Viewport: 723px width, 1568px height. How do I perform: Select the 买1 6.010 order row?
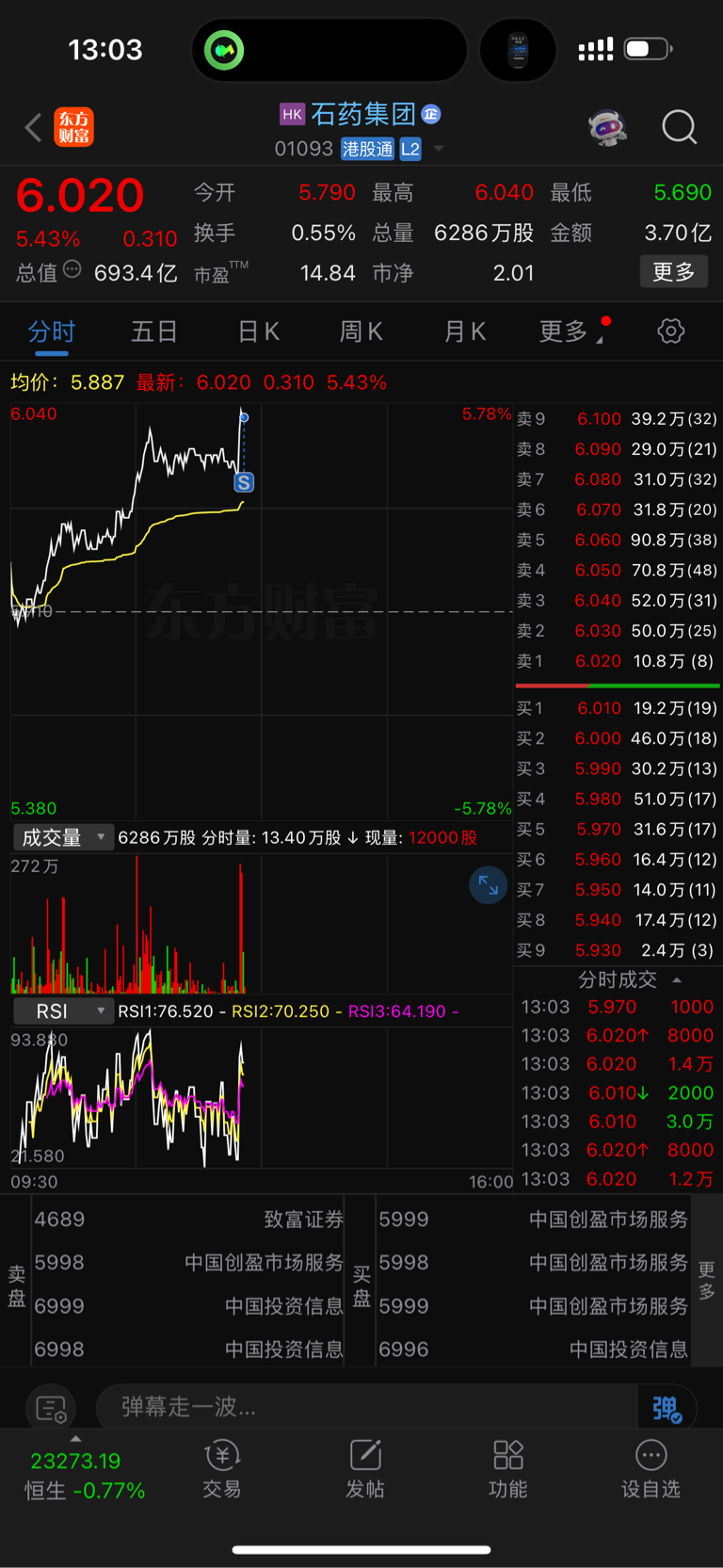[618, 708]
